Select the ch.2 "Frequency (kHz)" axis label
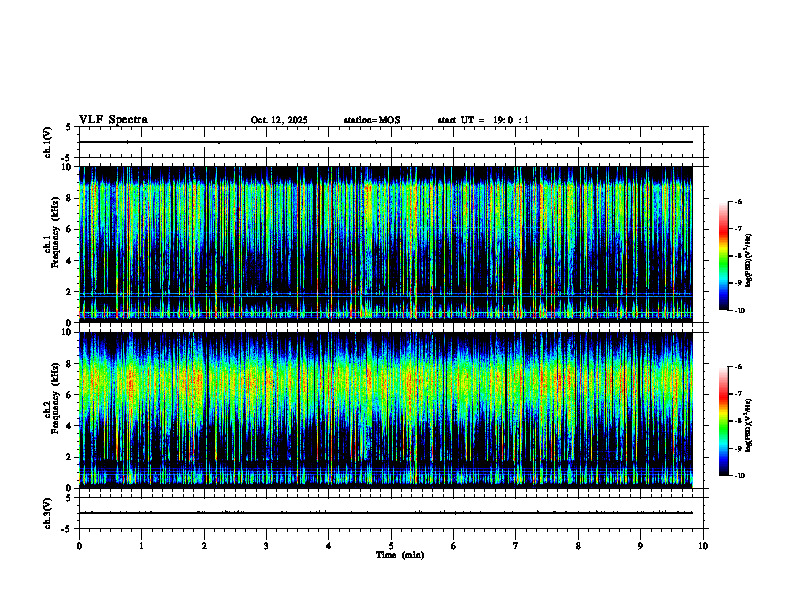This screenshot has width=792, height=612. [55, 398]
